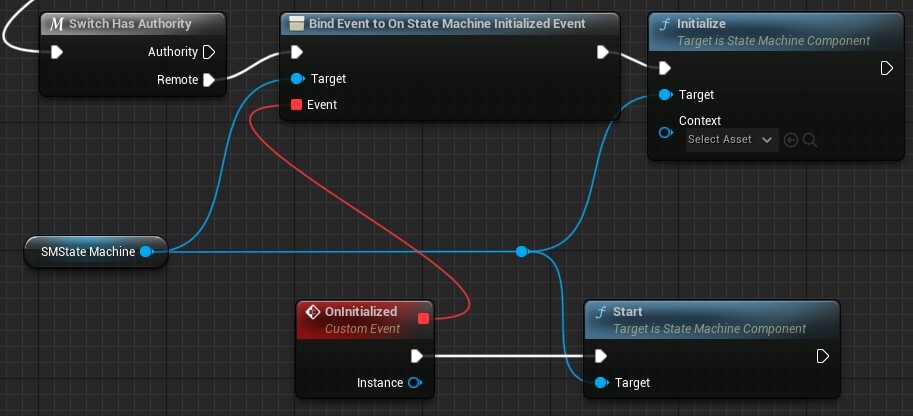Click the Authority execution output pin
Viewport: 913px width, 416px height.
pyautogui.click(x=209, y=52)
